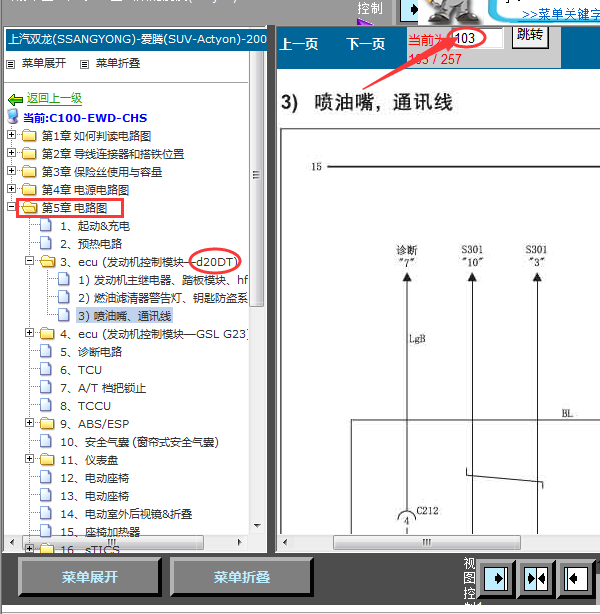The height and width of the screenshot is (614, 600).
Task: Select 2) 燃油滤清器警告灯 entry
Action: (163, 298)
